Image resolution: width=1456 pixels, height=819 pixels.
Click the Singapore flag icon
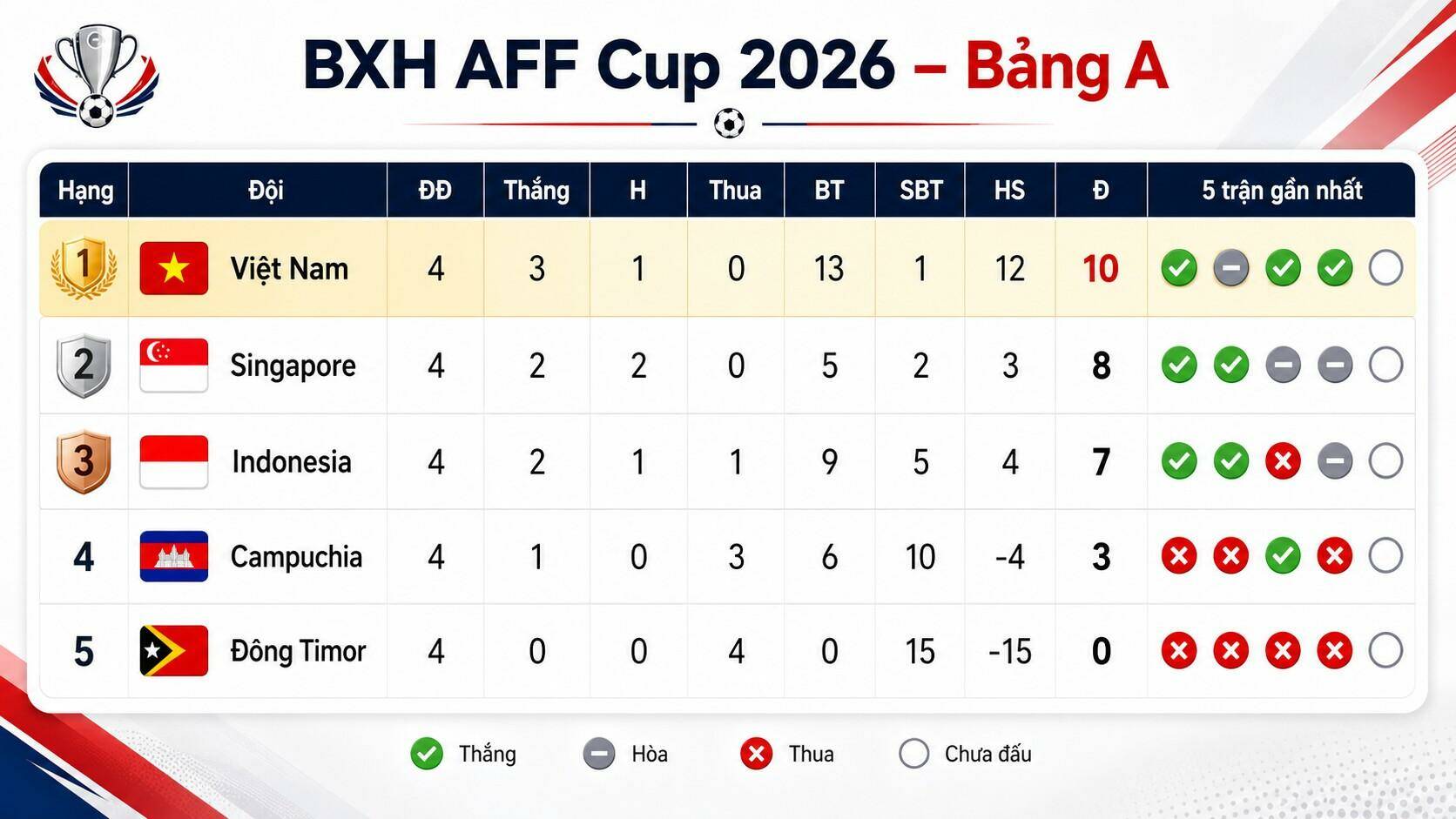[x=174, y=366]
